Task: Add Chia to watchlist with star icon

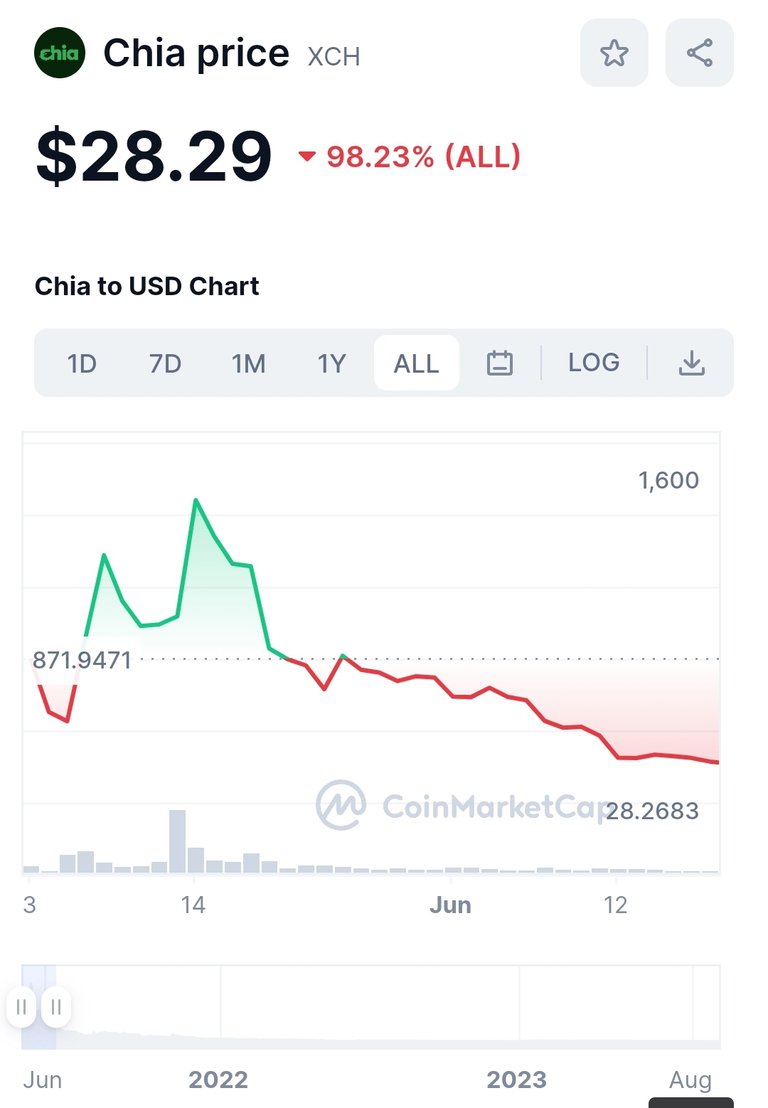Action: click(614, 53)
